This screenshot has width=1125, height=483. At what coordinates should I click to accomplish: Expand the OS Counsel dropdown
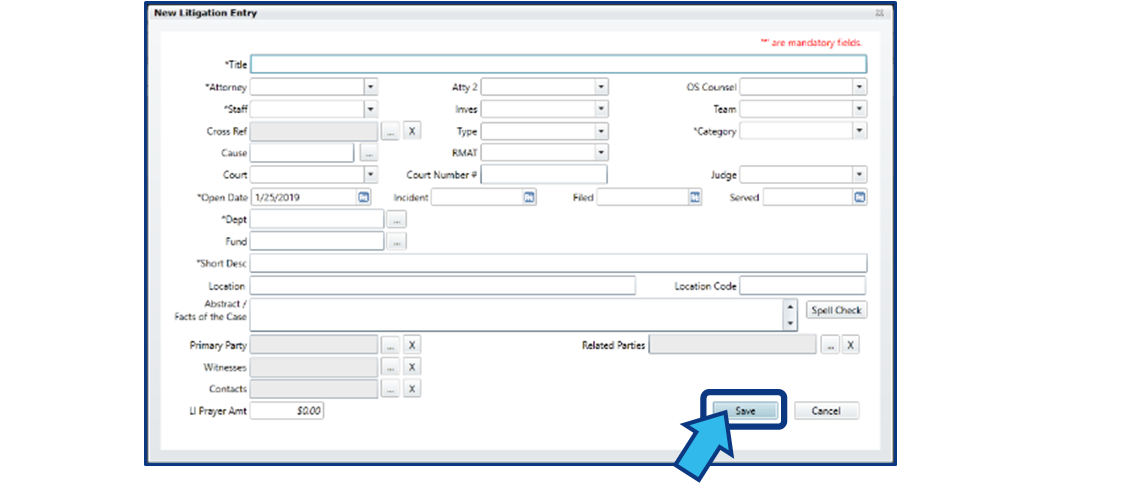pos(860,87)
